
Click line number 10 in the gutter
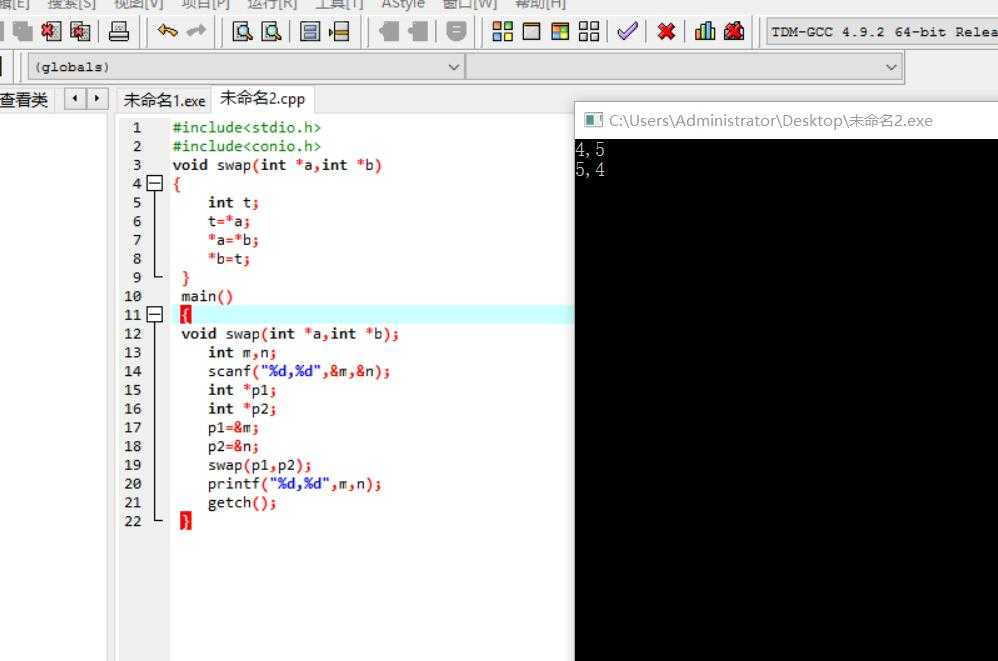point(132,296)
